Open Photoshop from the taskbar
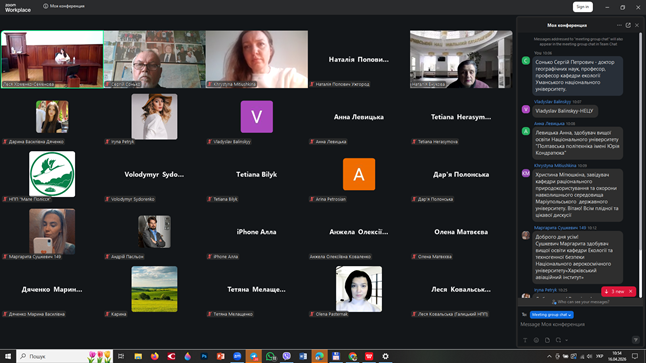The image size is (646, 363). tap(204, 356)
